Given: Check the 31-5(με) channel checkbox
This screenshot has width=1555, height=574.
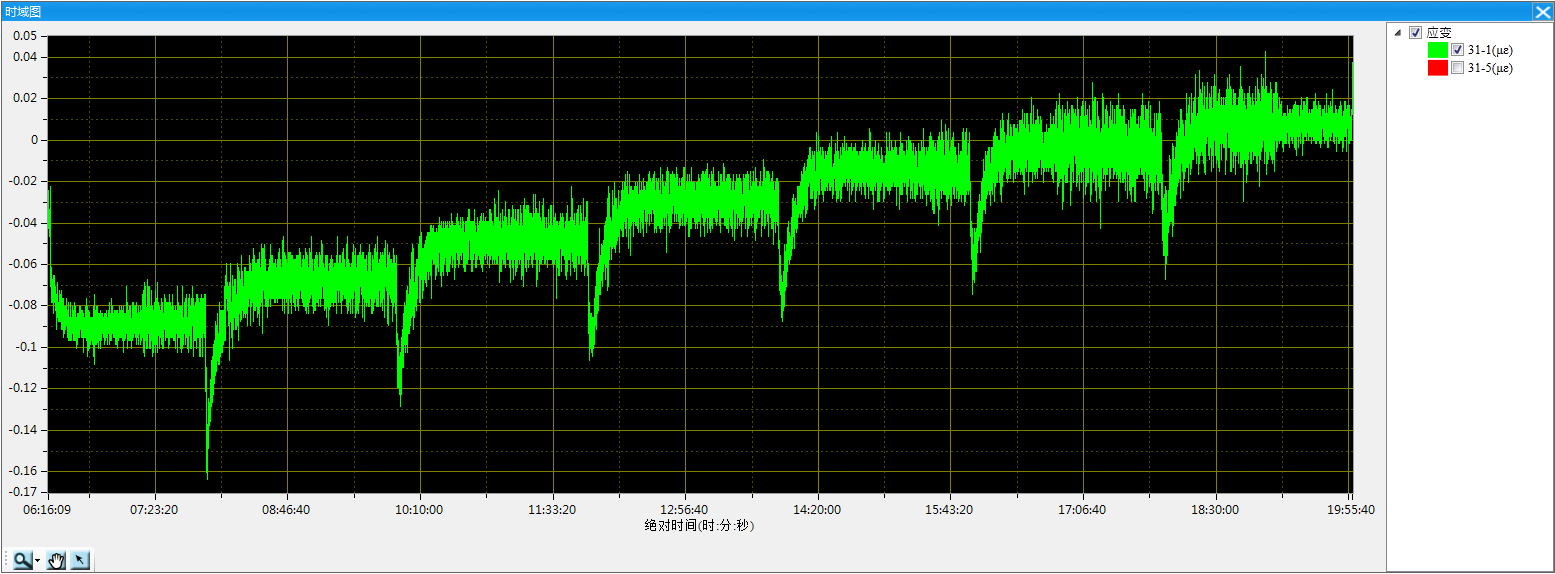Looking at the screenshot, I should click(1458, 68).
